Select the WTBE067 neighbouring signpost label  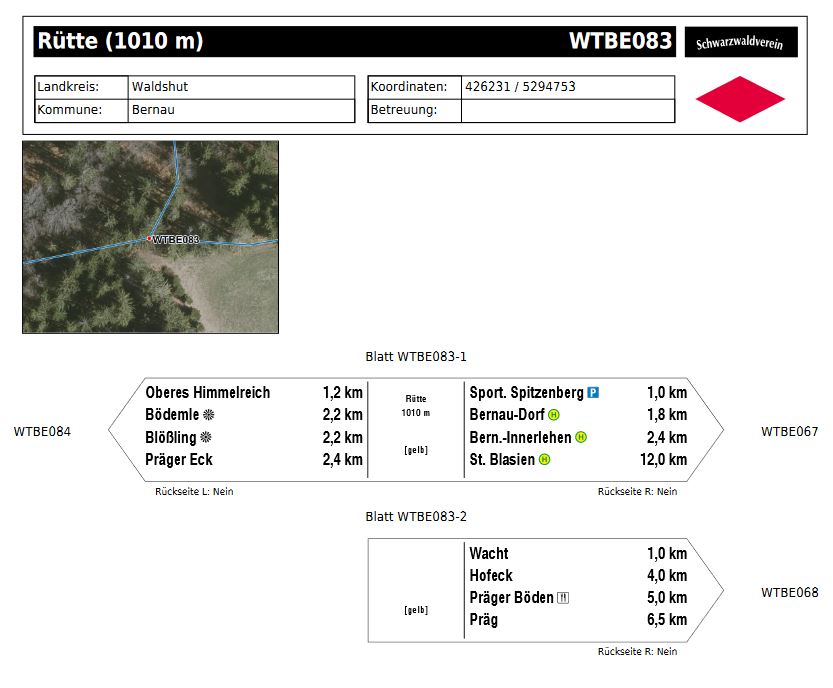click(789, 432)
